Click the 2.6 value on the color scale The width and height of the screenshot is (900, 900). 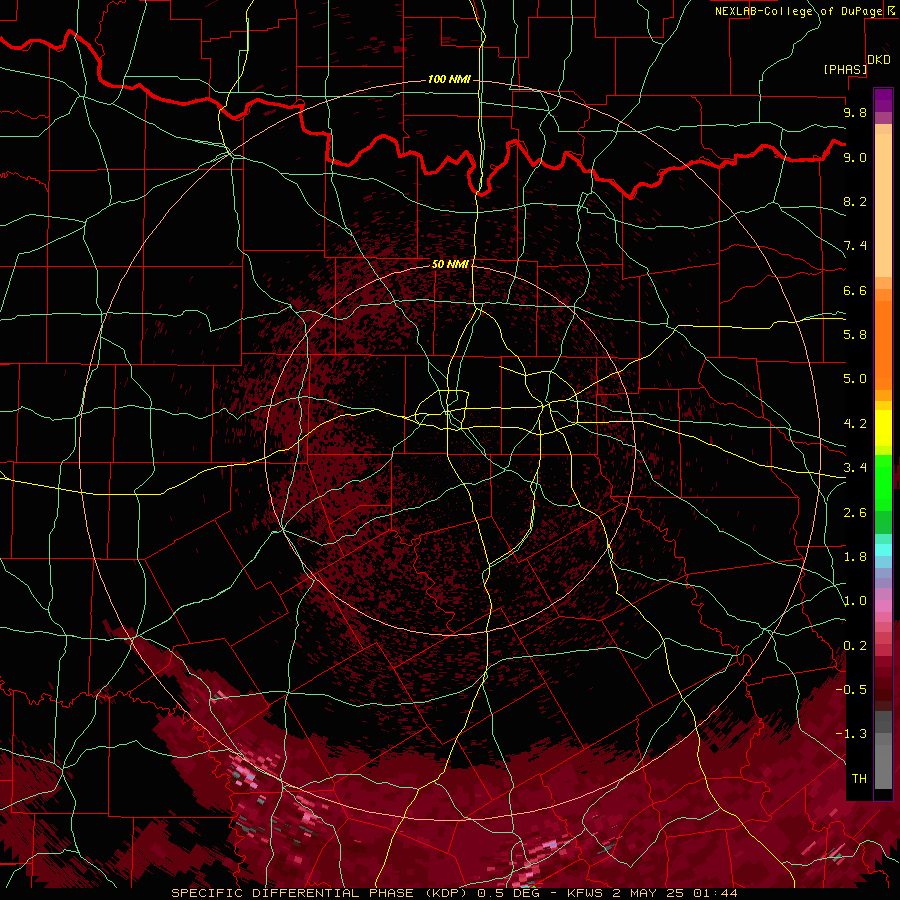[x=855, y=513]
